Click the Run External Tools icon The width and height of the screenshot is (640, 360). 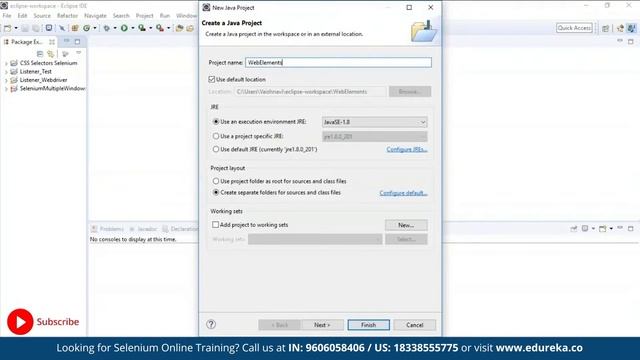(160, 28)
